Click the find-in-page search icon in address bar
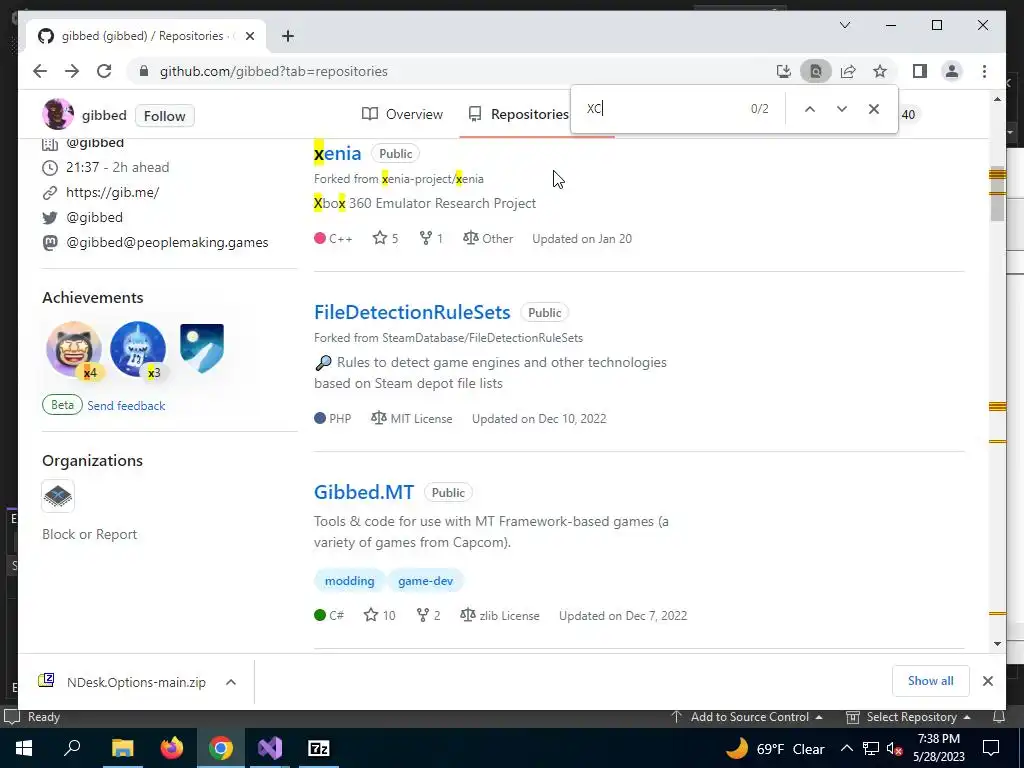1024x768 pixels. [x=816, y=71]
